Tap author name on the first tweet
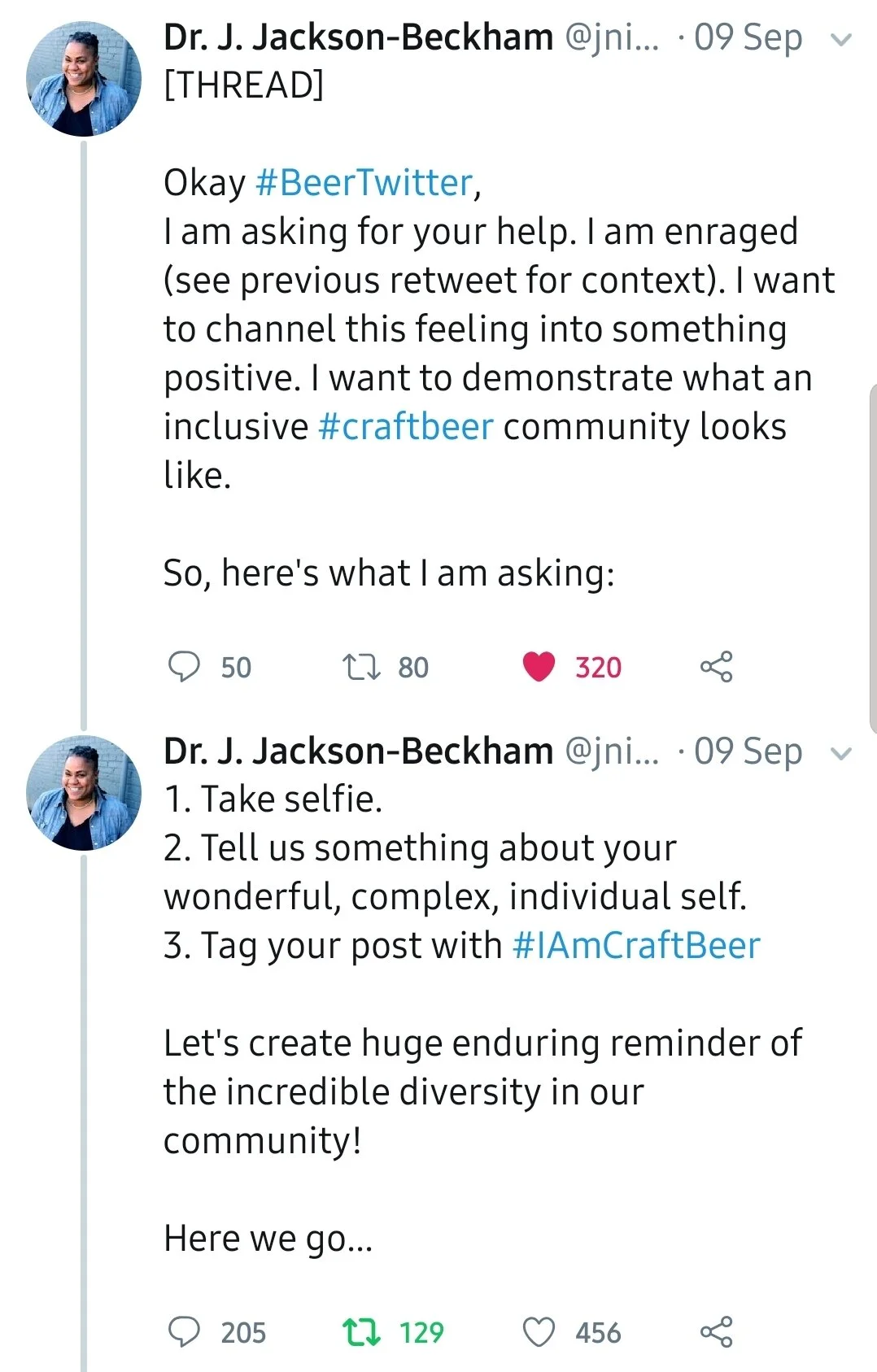The height and width of the screenshot is (1372, 877). click(358, 37)
